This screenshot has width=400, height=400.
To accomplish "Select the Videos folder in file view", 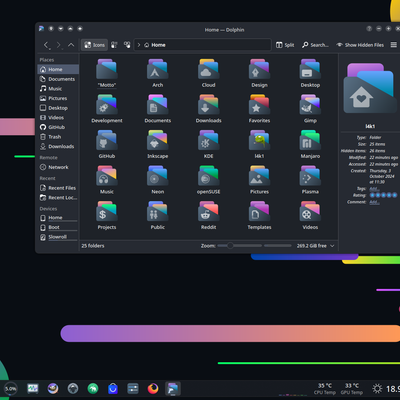I will click(310, 211).
